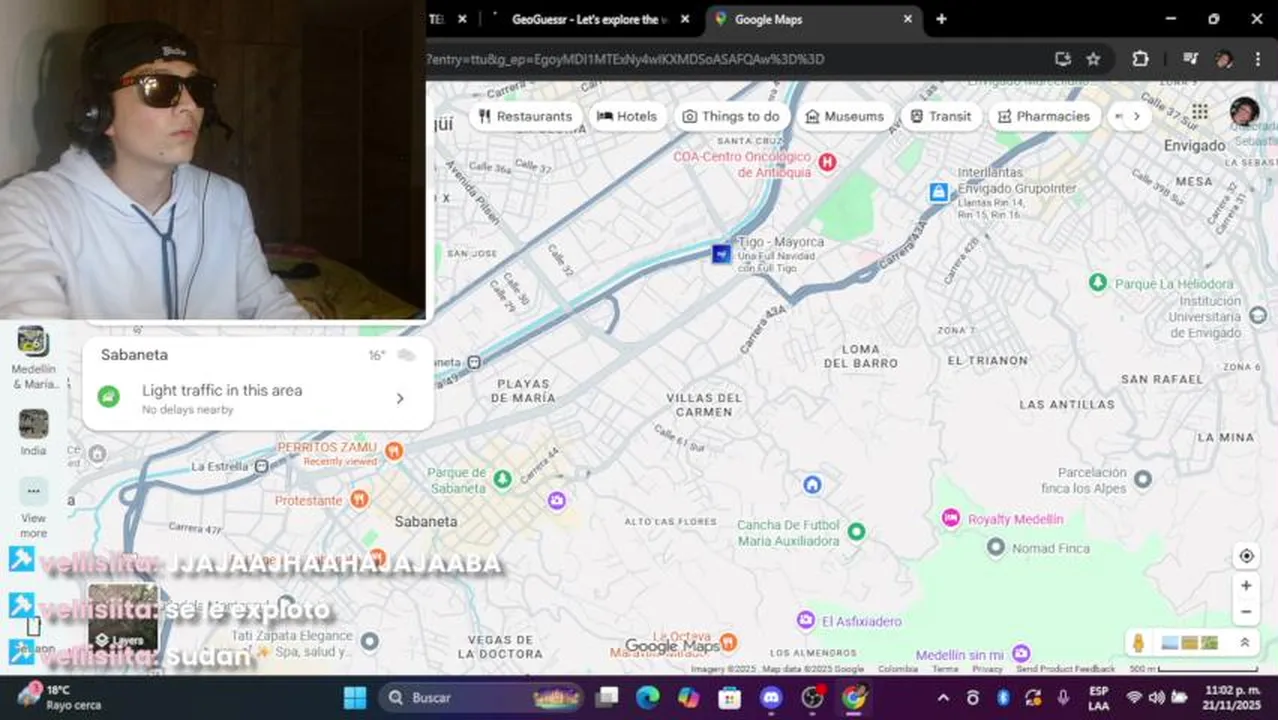Open Discord from the taskbar

771,697
